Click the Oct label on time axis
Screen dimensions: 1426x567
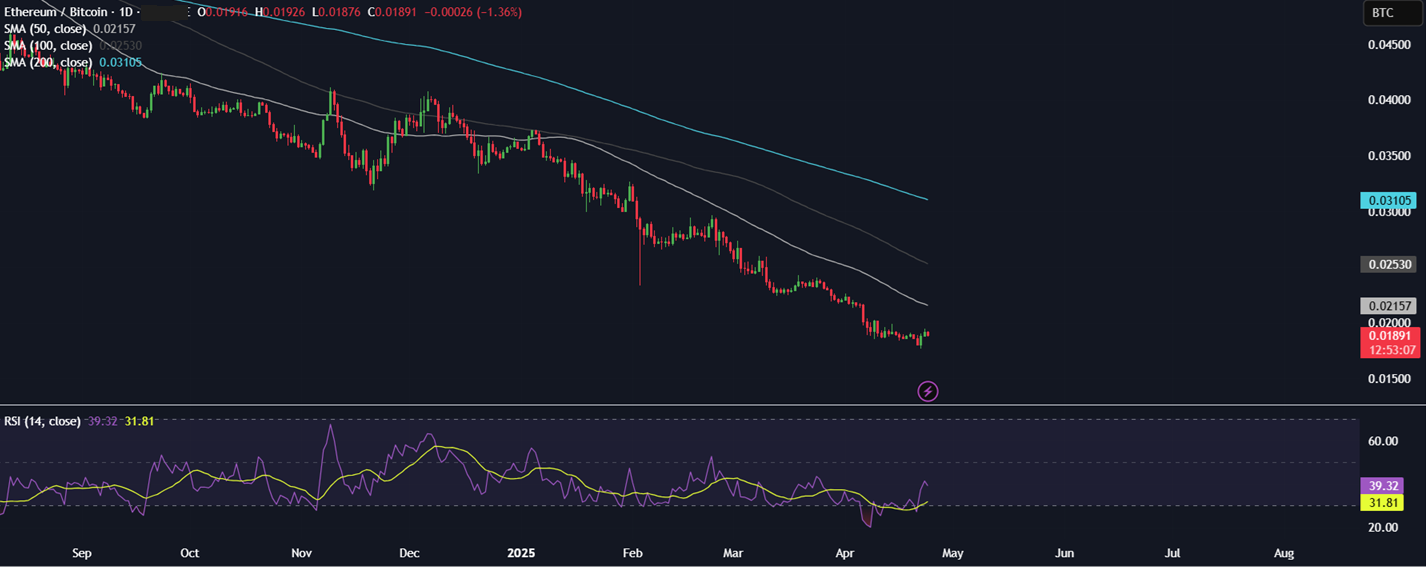[x=190, y=553]
